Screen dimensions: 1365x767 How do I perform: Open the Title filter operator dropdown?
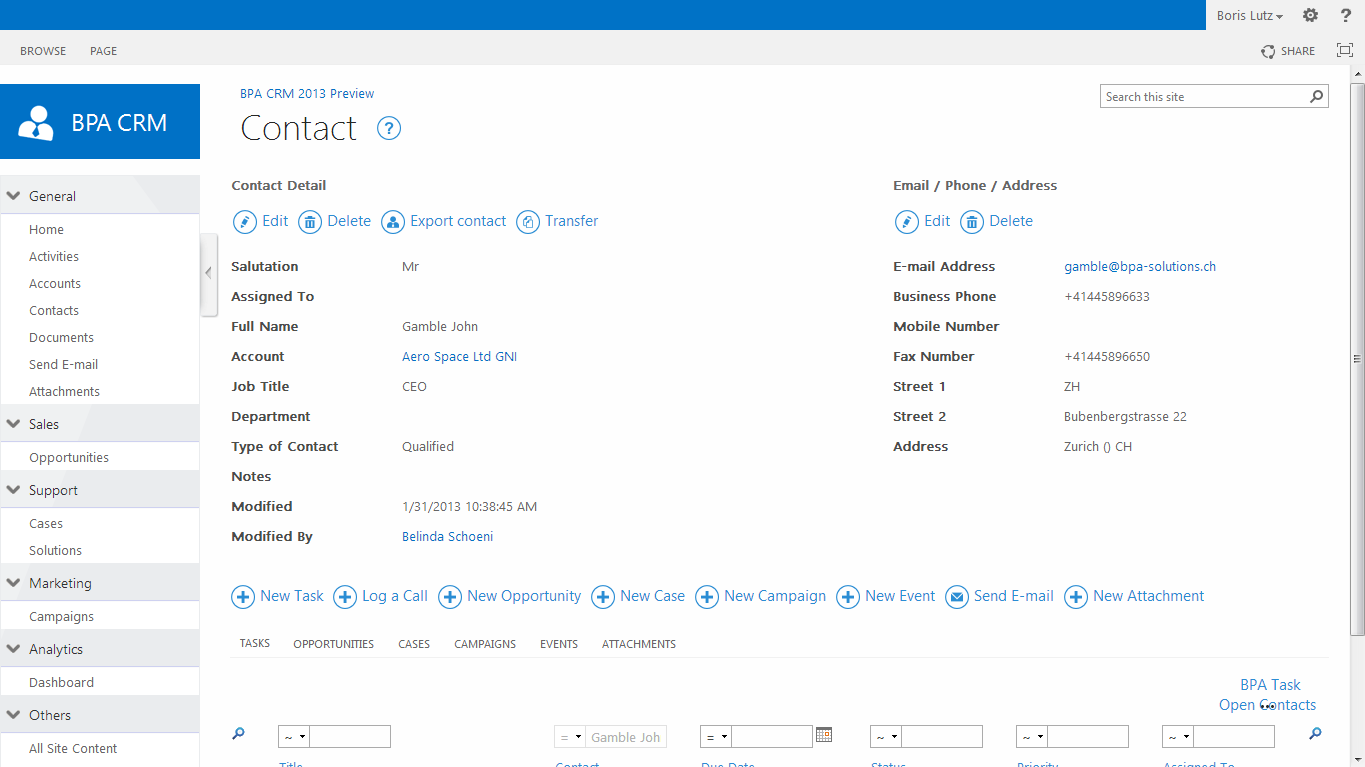(x=294, y=737)
